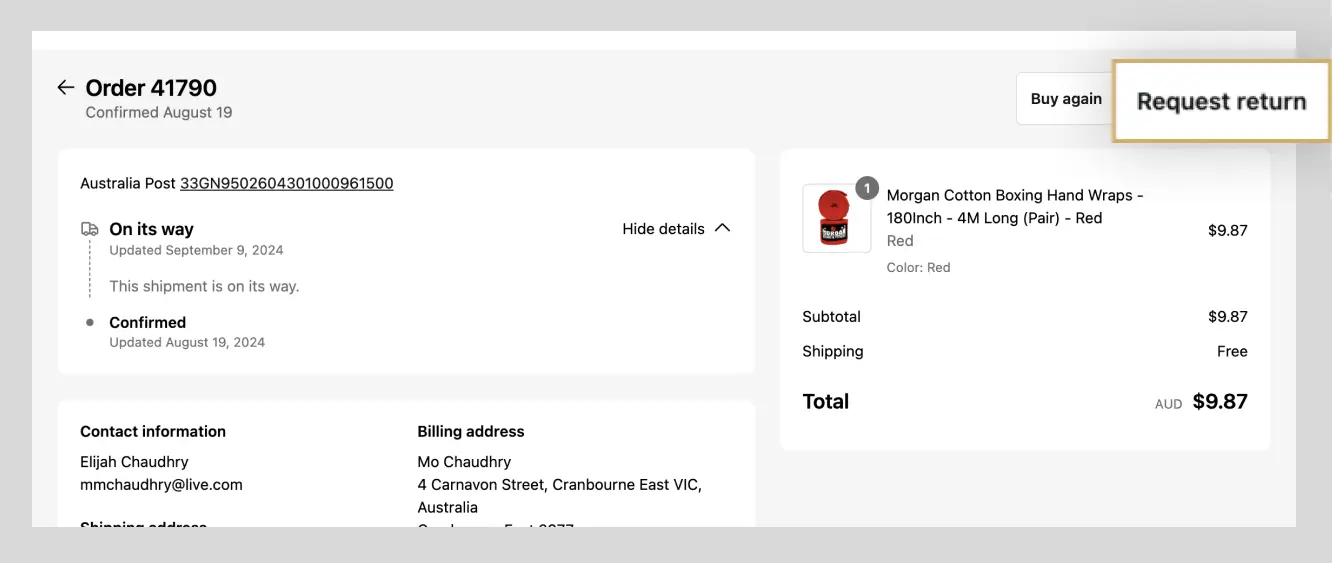Click the back arrow beside Order 41790
Screen dimensions: 1333x563
tap(66, 88)
